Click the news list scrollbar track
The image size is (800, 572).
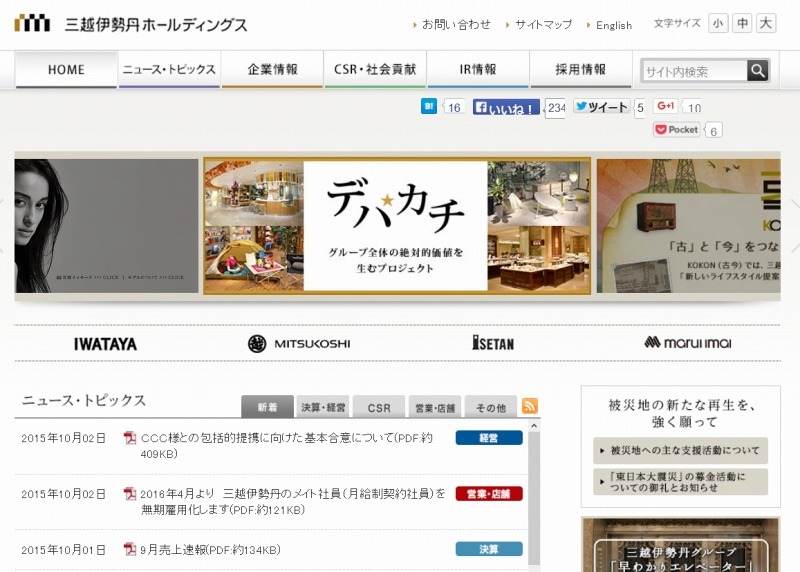click(534, 498)
